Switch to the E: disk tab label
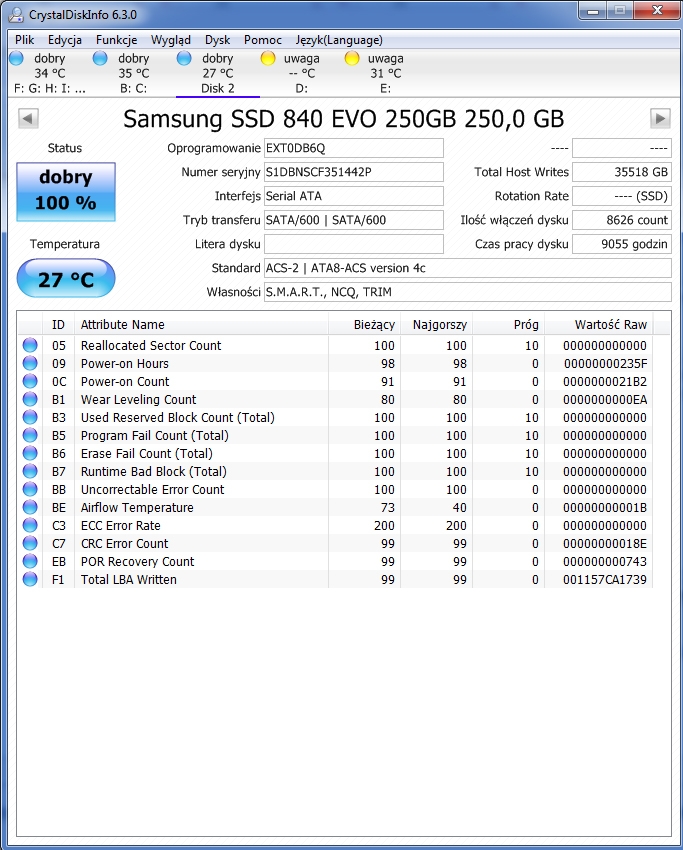 pyautogui.click(x=385, y=88)
